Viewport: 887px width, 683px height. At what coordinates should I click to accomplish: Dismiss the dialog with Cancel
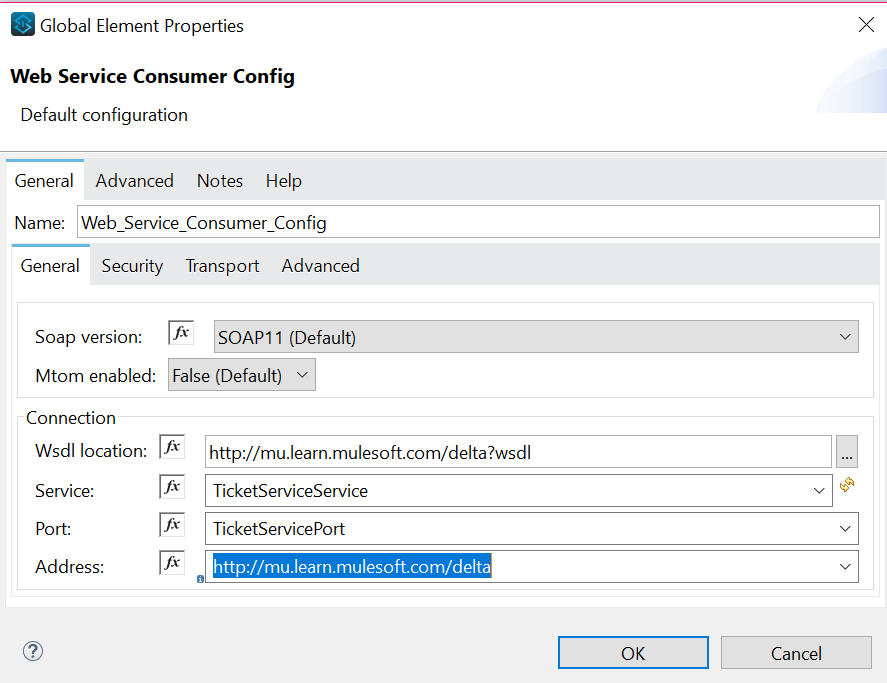coord(795,652)
